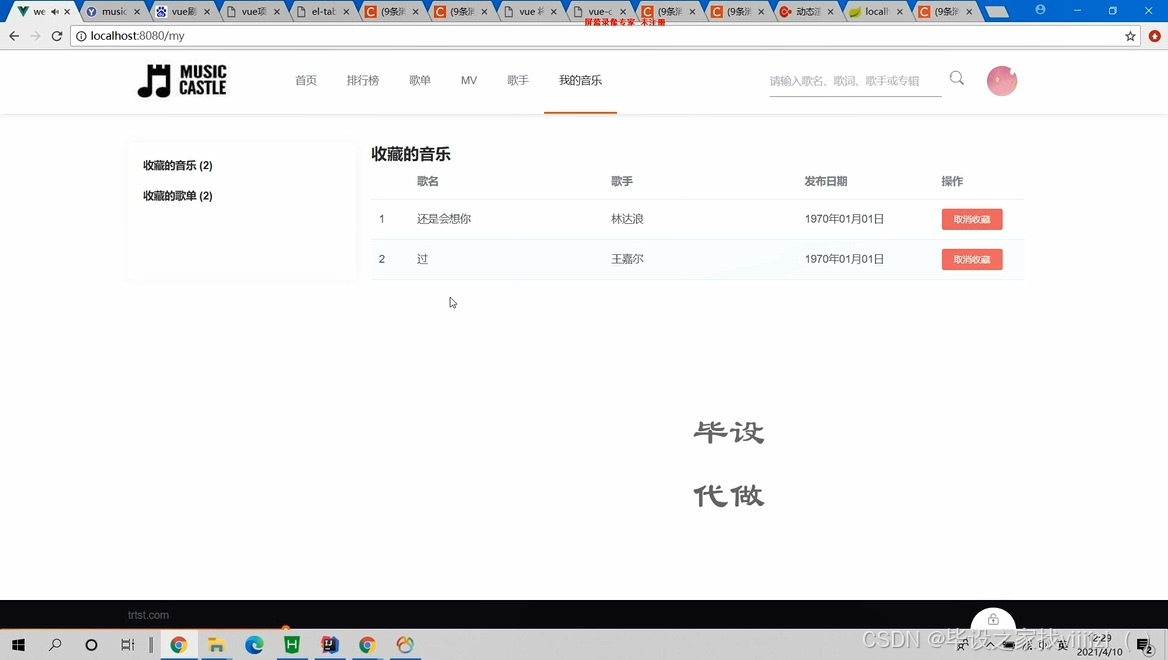
Task: Switch to the music browser tab
Action: tap(112, 12)
